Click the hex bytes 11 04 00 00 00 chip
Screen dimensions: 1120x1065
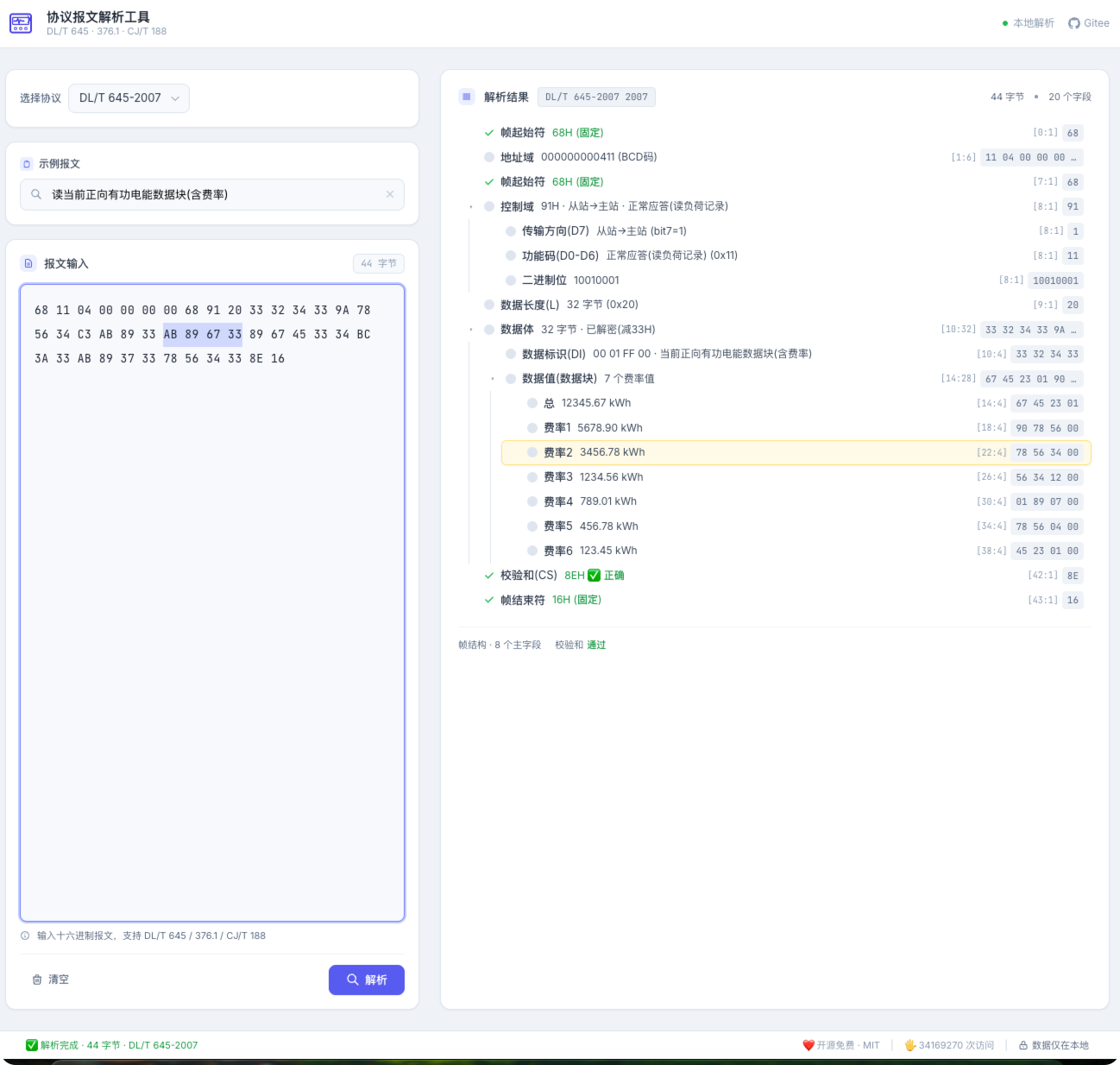(1031, 157)
